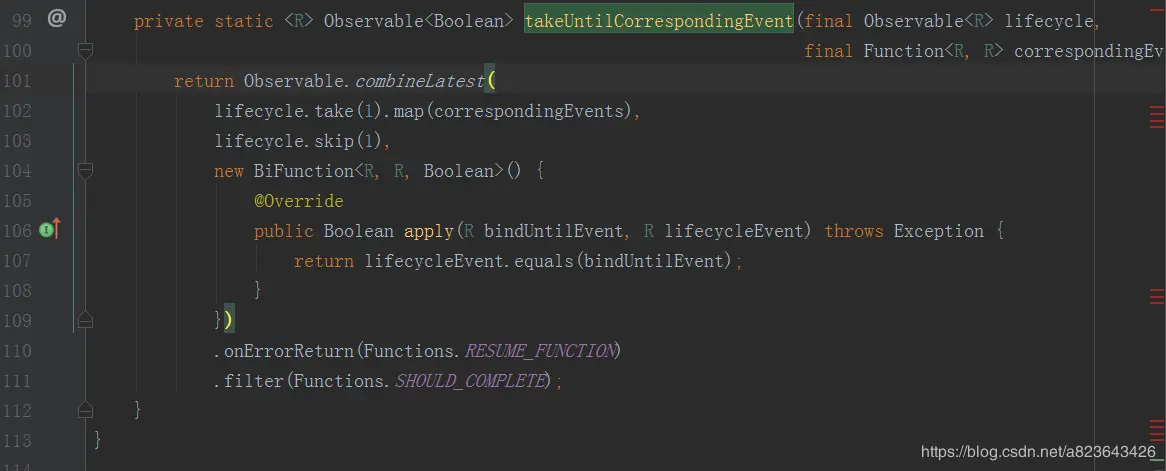Click 'Function<R, R>' parameter type on line 100

pos(934,51)
